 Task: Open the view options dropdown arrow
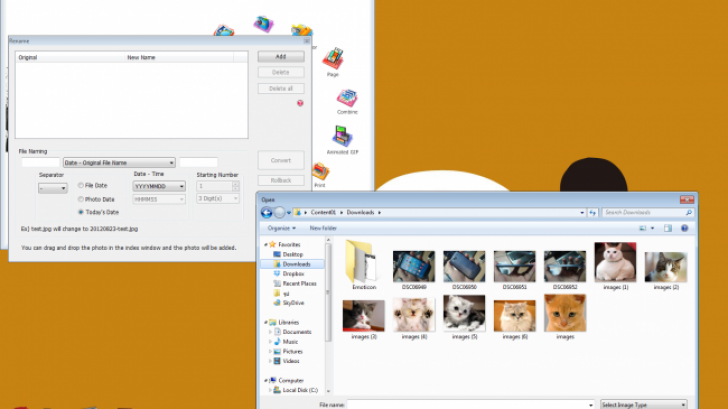652,228
